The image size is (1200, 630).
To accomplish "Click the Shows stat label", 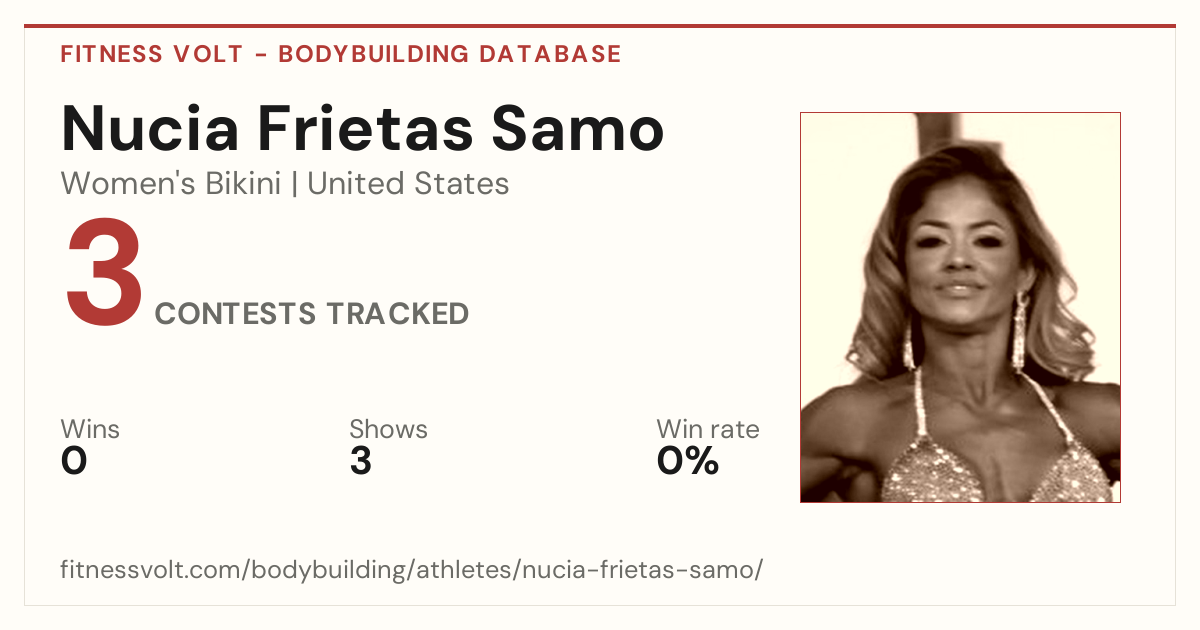I will pos(388,430).
